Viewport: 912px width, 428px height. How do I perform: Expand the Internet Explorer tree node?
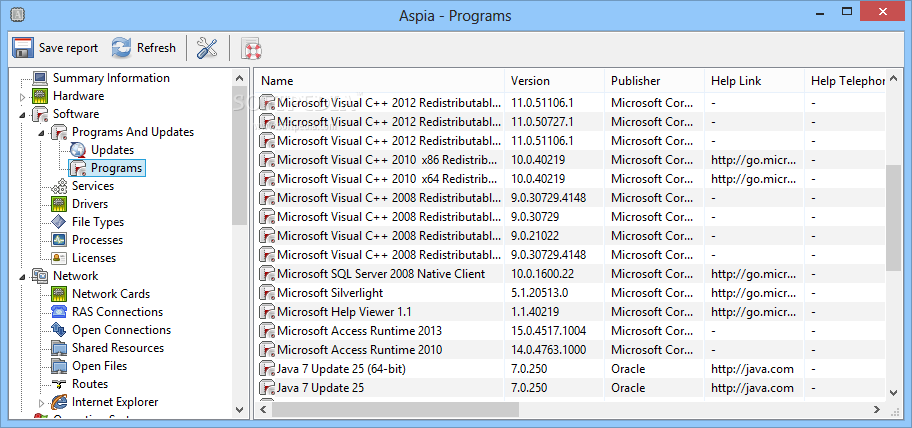[42, 403]
